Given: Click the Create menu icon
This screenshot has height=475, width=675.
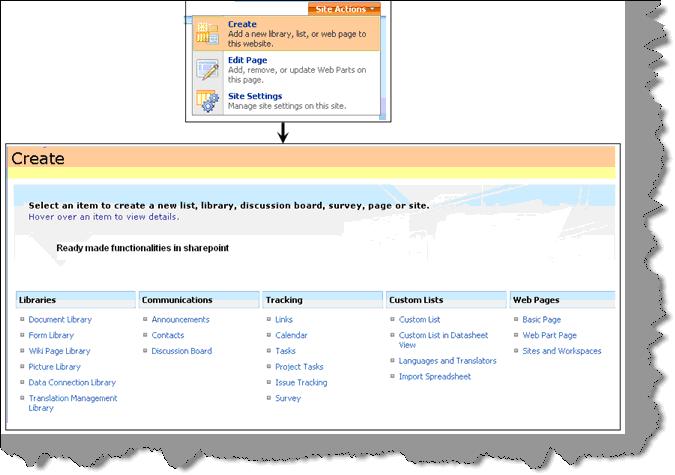Looking at the screenshot, I should (207, 33).
